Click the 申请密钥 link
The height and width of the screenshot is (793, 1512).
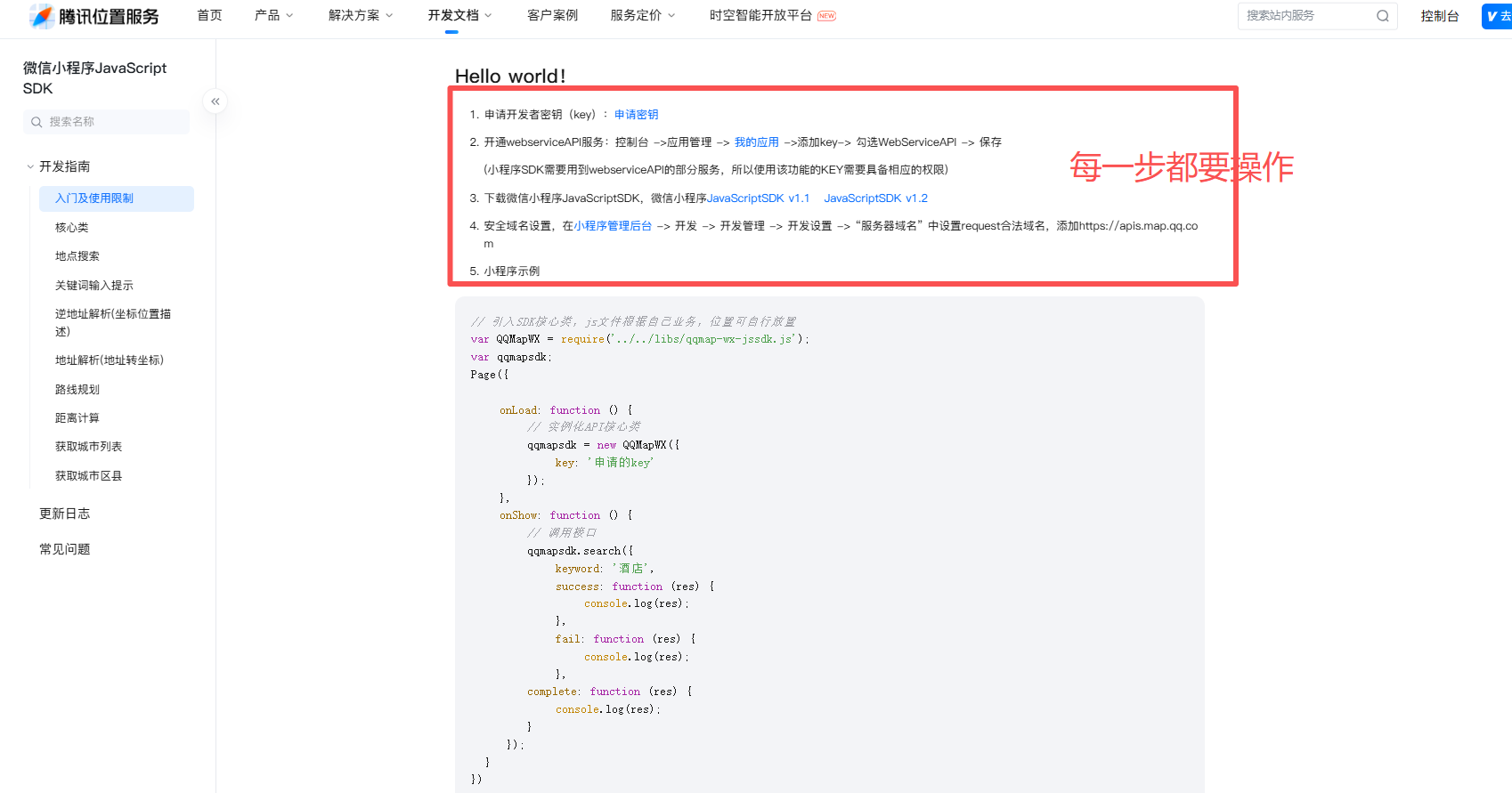point(637,115)
